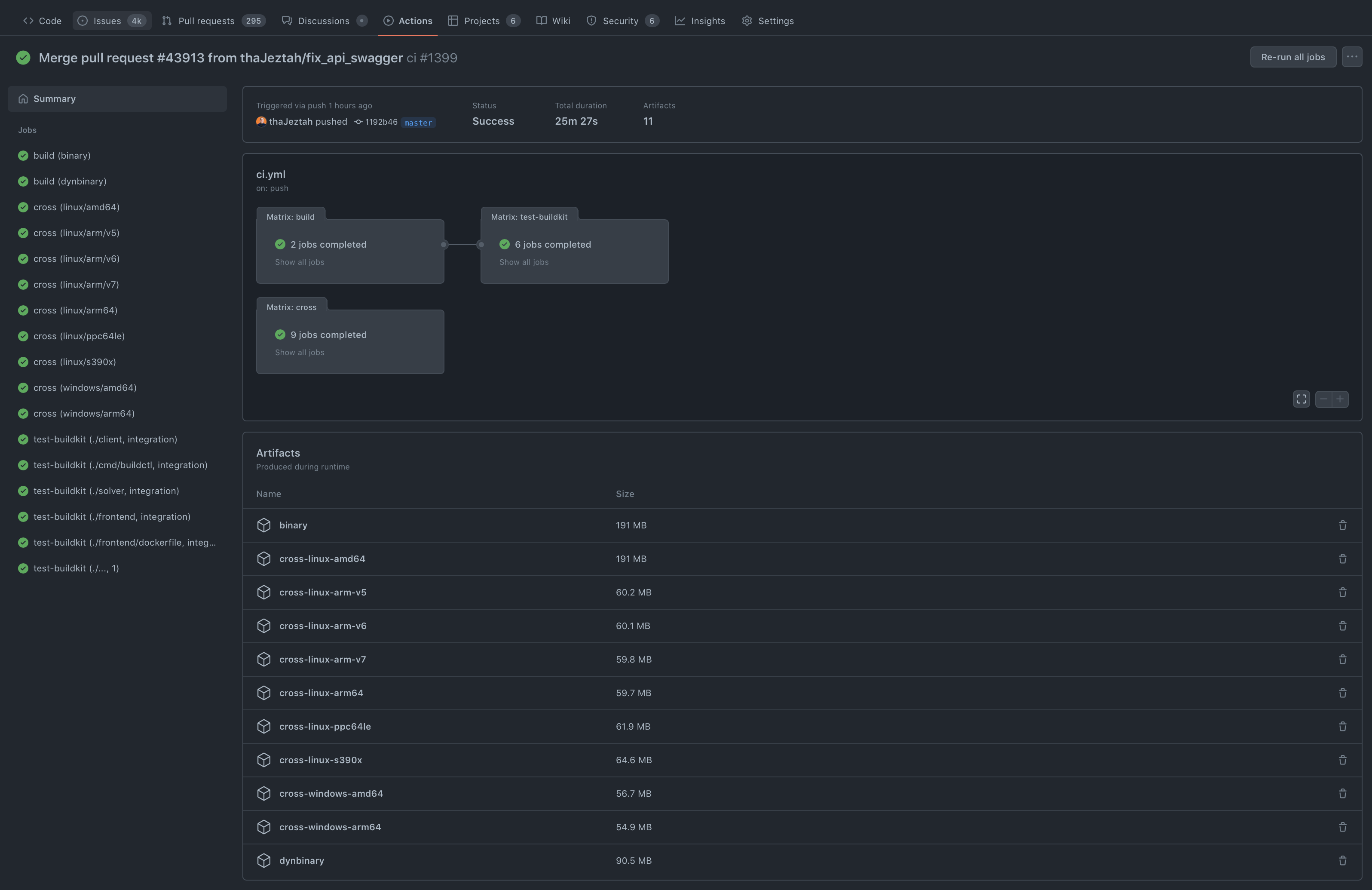The width and height of the screenshot is (1372, 890).
Task: Open the Actions tab icon
Action: (x=388, y=21)
